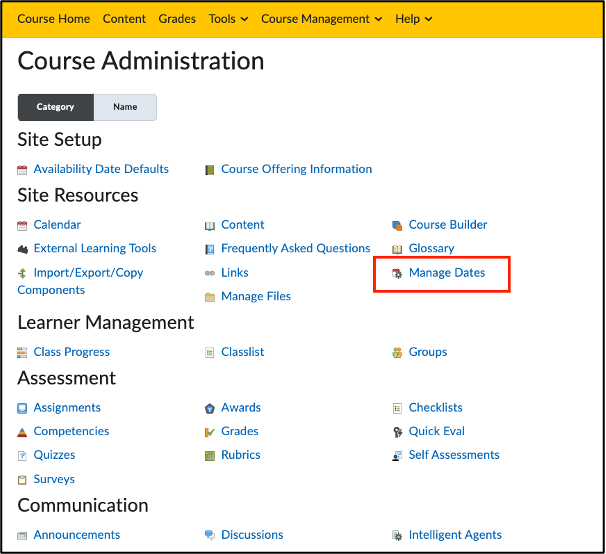Click the Course Builder blocks icon
Image resolution: width=606 pixels, height=554 pixels.
[397, 225]
